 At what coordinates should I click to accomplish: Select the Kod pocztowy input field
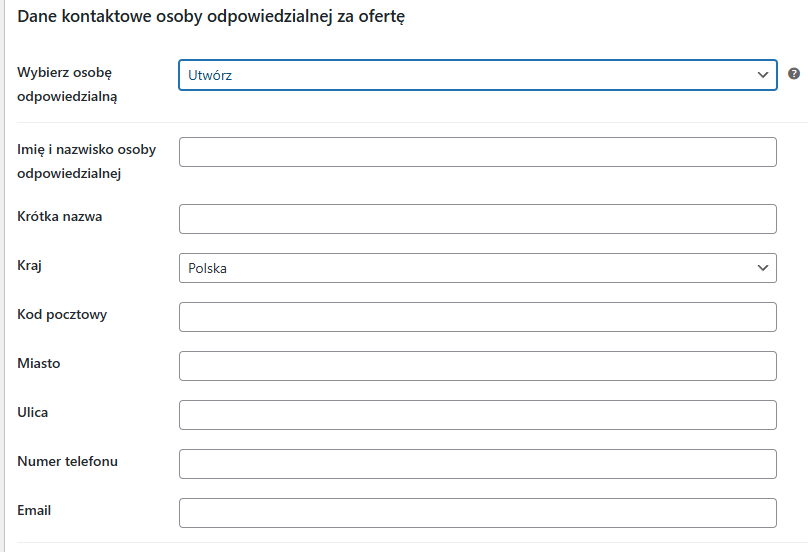pyautogui.click(x=478, y=317)
